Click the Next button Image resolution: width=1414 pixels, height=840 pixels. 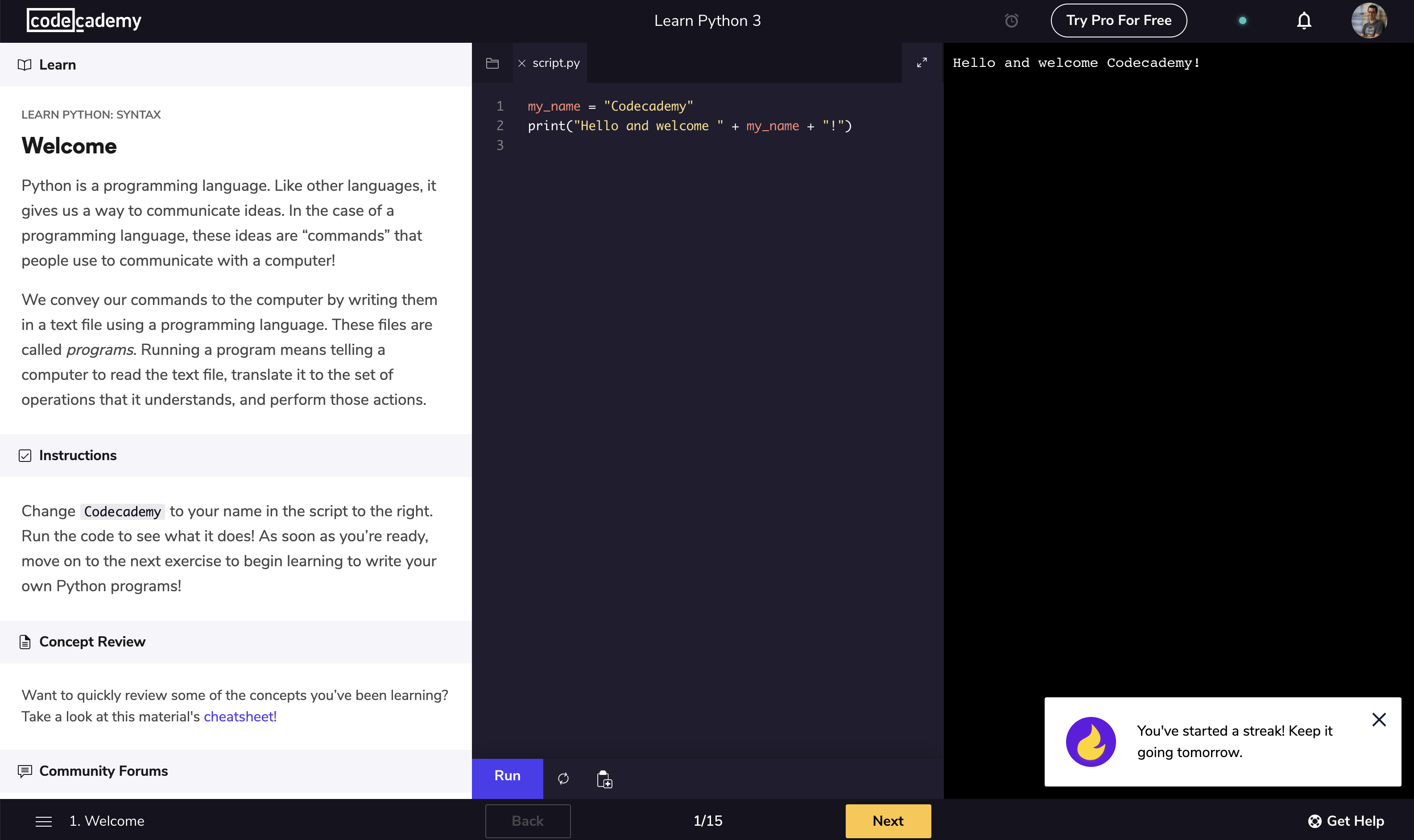pyautogui.click(x=887, y=821)
